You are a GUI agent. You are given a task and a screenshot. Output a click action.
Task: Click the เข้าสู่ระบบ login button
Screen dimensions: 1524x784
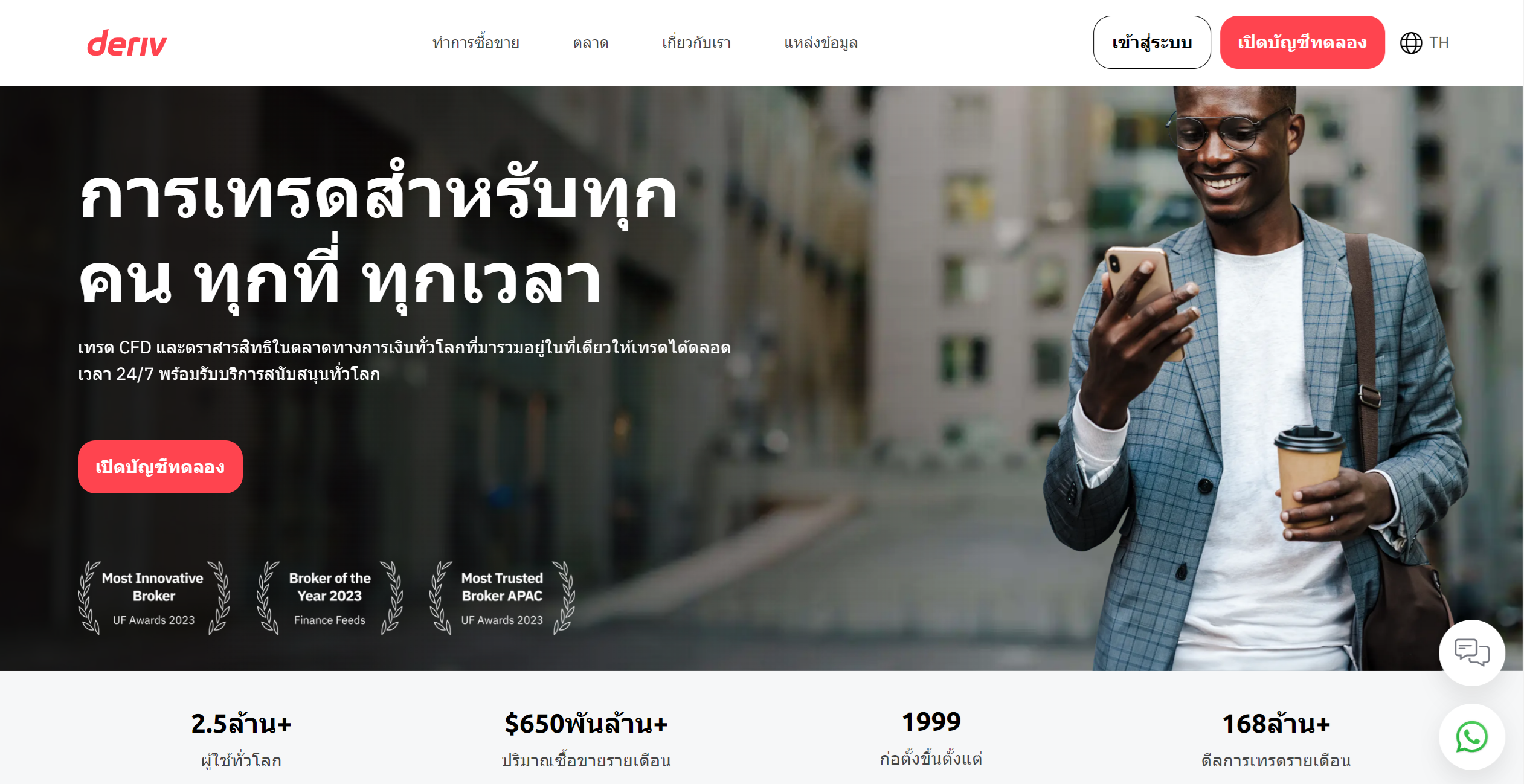pos(1152,42)
